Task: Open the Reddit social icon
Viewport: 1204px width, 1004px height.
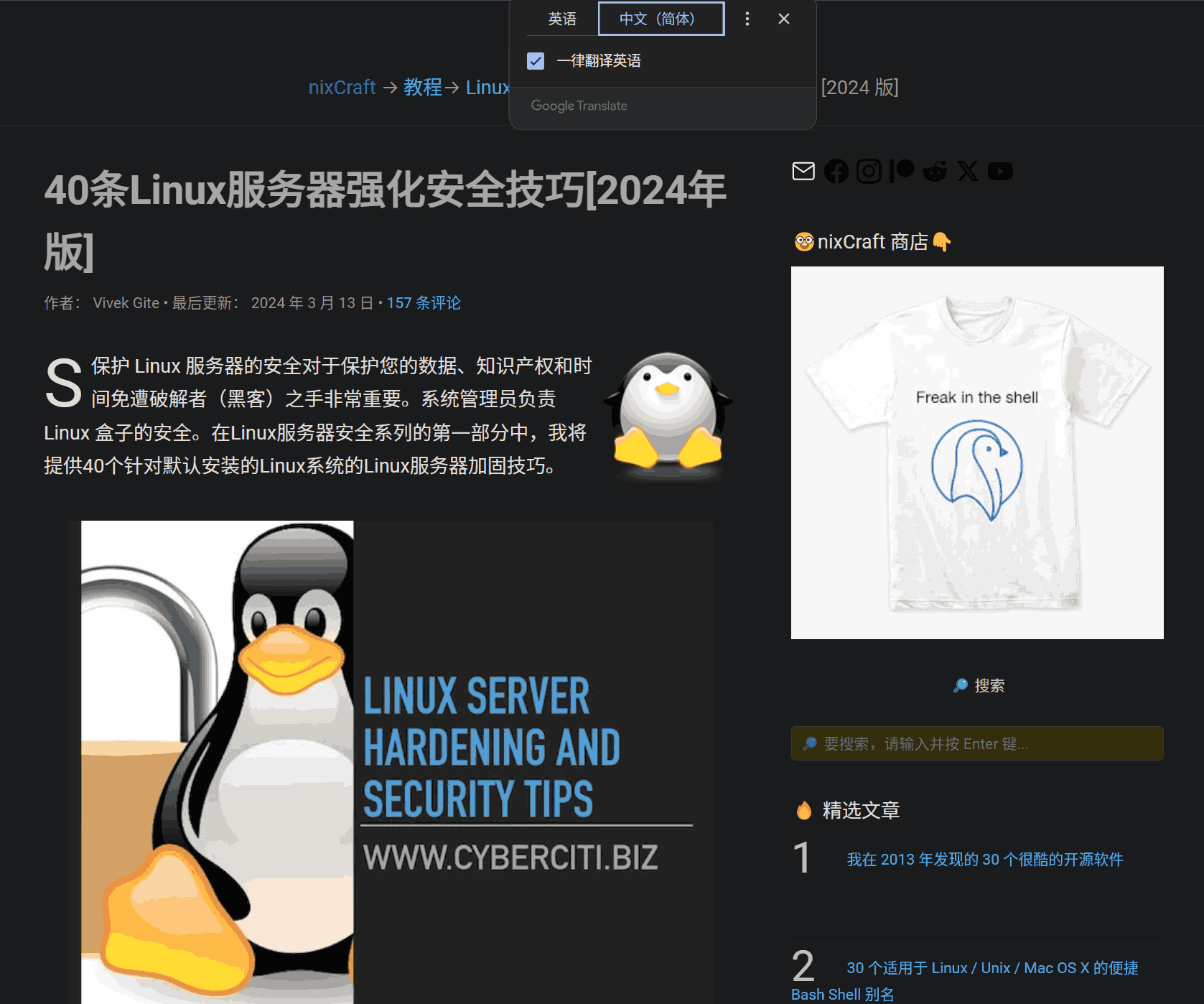Action: [935, 171]
